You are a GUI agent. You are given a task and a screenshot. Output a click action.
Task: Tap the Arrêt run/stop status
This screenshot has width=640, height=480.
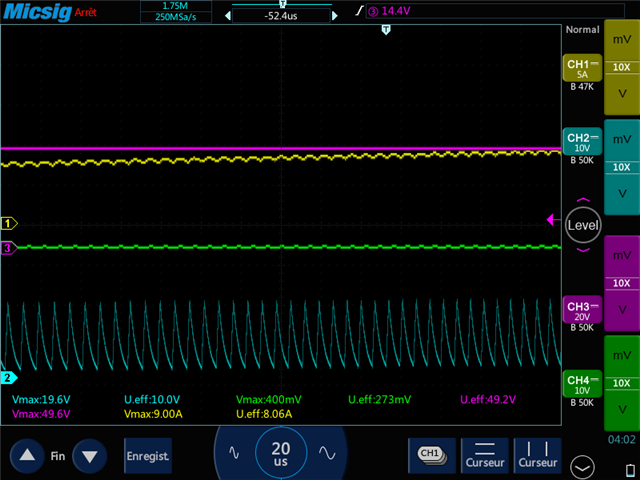pos(85,12)
